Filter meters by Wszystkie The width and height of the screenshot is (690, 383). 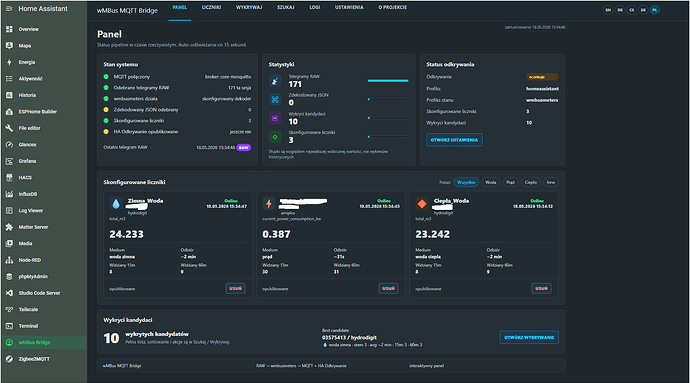tap(466, 182)
